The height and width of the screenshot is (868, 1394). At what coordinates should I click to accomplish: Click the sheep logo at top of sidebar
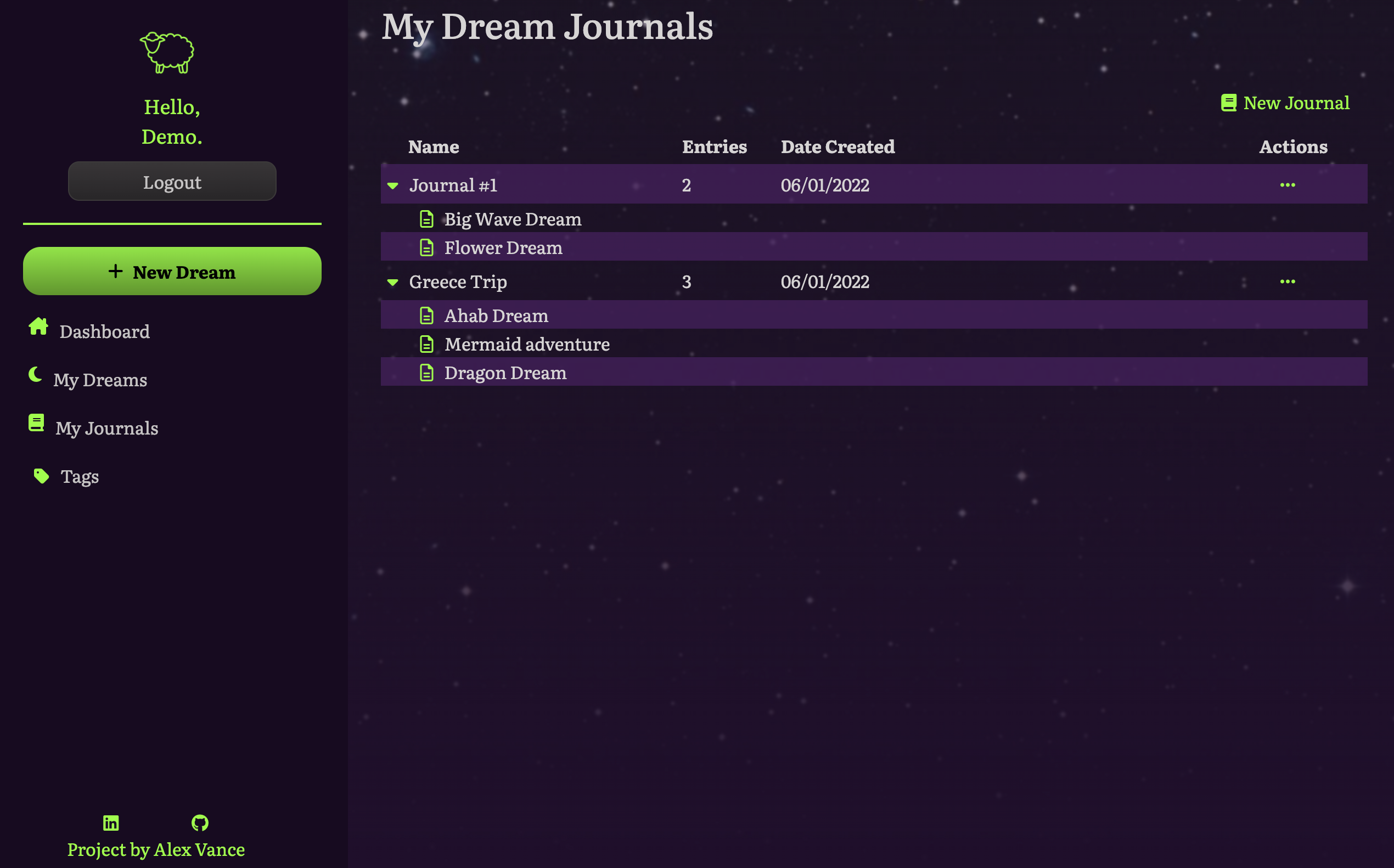point(167,53)
